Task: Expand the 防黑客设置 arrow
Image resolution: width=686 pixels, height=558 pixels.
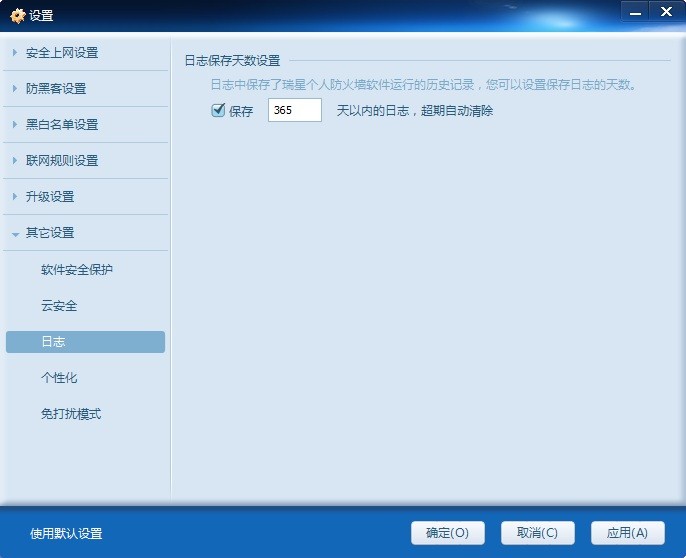Action: point(15,88)
